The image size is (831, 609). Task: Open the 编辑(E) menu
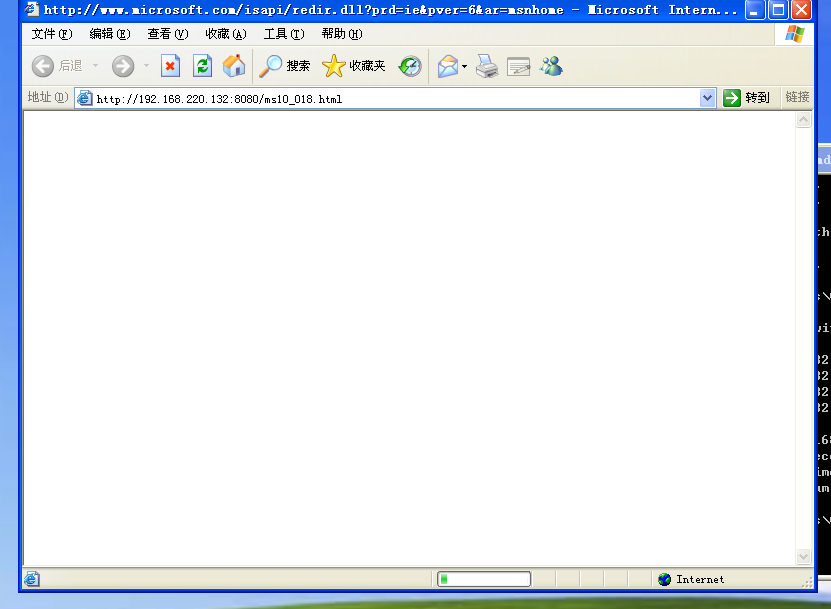pyautogui.click(x=110, y=34)
